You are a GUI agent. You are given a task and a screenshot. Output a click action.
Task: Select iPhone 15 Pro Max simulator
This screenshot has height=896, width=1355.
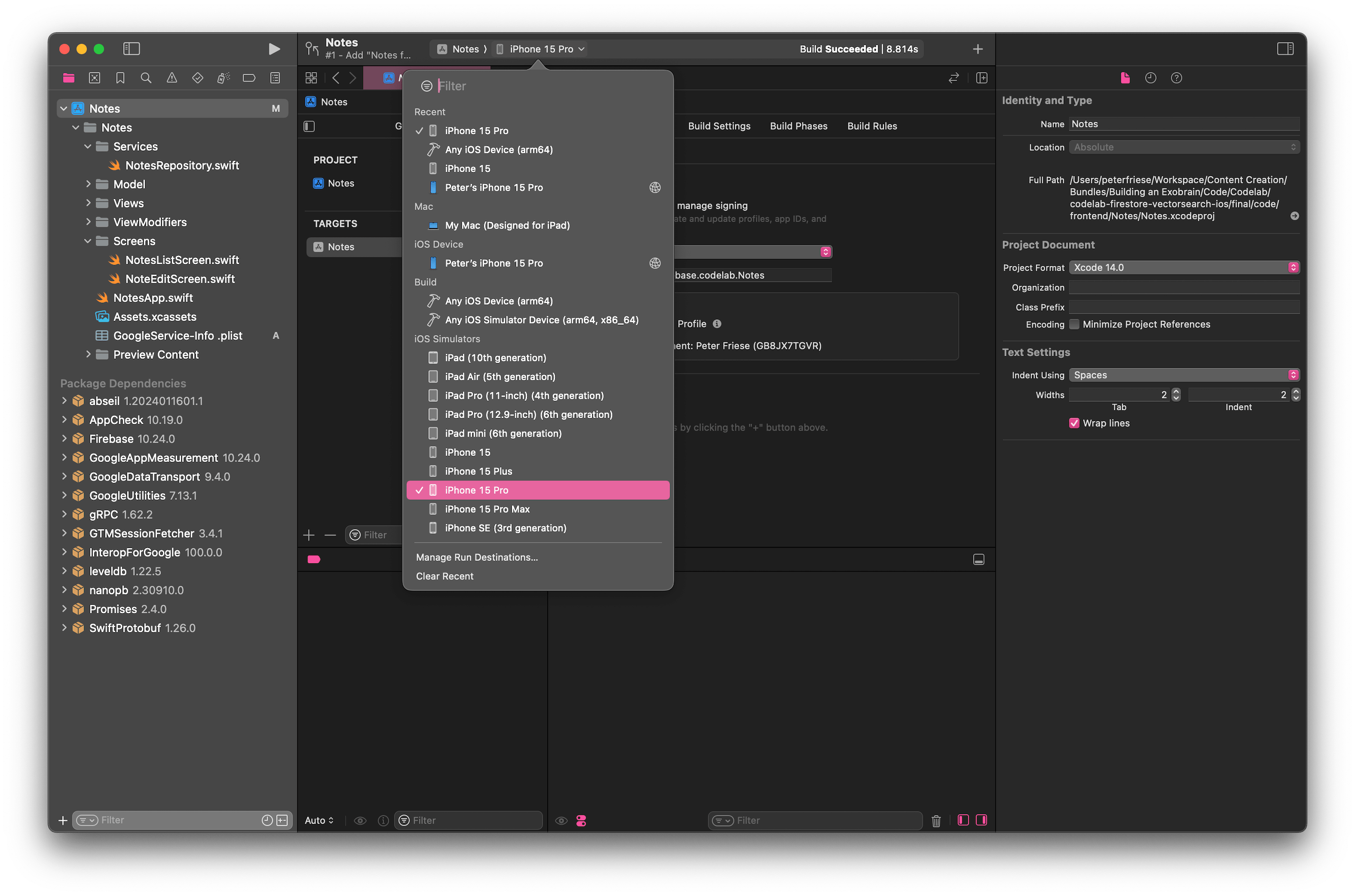[x=488, y=508]
